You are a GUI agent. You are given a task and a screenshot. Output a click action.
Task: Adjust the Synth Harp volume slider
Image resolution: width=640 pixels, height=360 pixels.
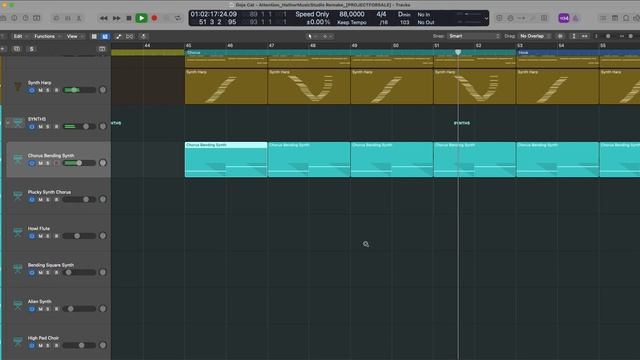(x=79, y=90)
